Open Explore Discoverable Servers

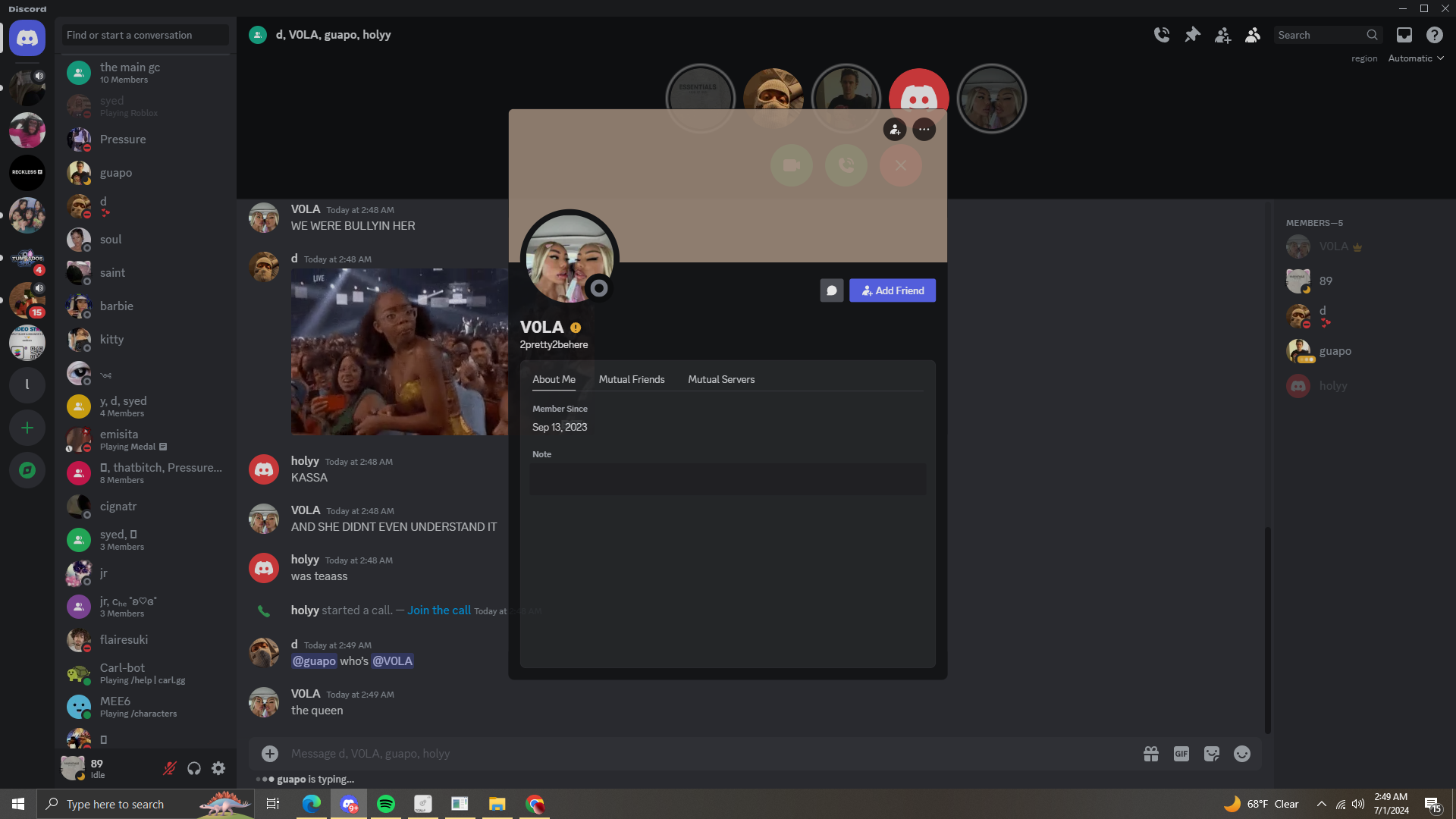pos(27,470)
